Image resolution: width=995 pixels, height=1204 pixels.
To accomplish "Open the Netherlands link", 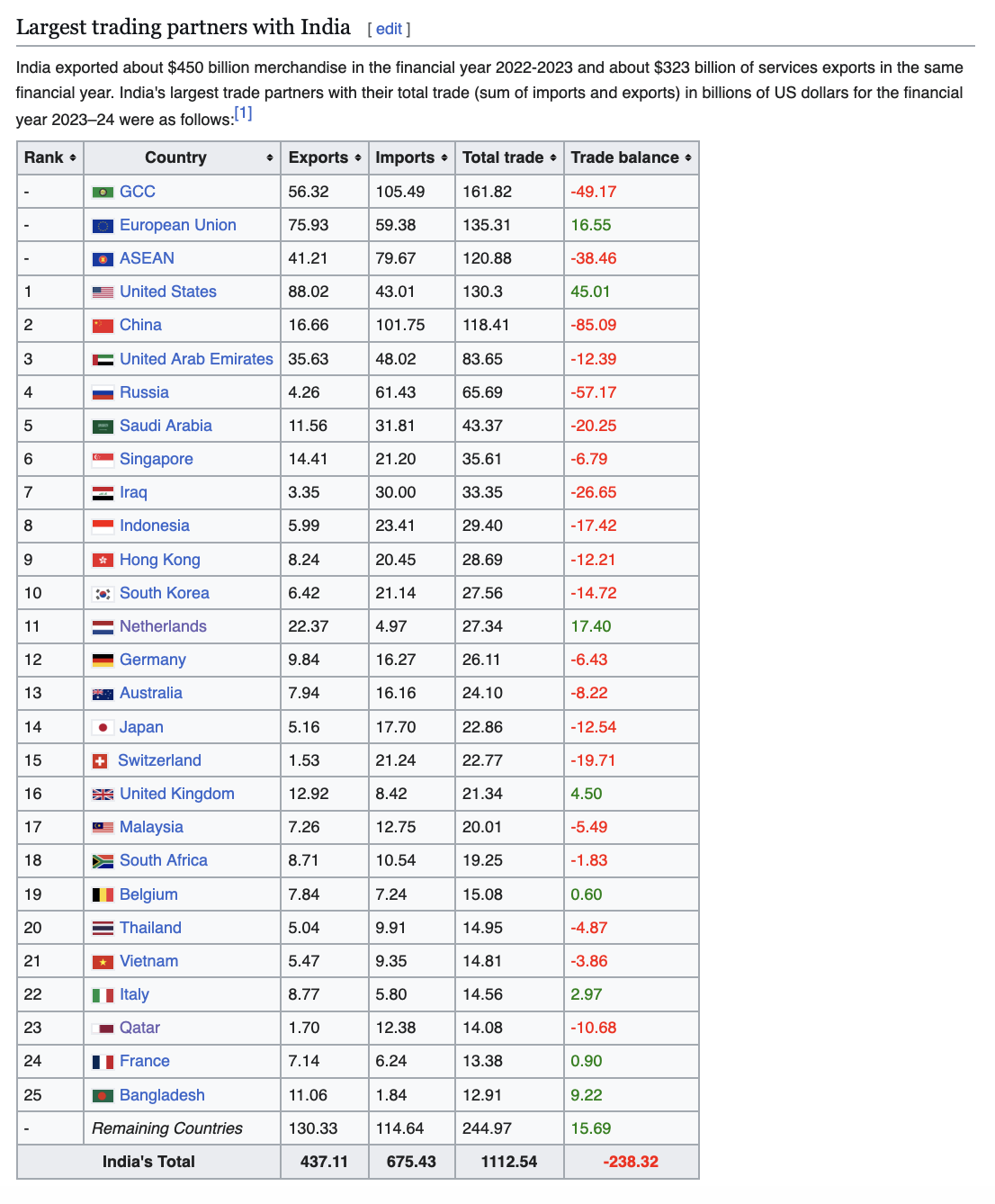I will point(163,626).
